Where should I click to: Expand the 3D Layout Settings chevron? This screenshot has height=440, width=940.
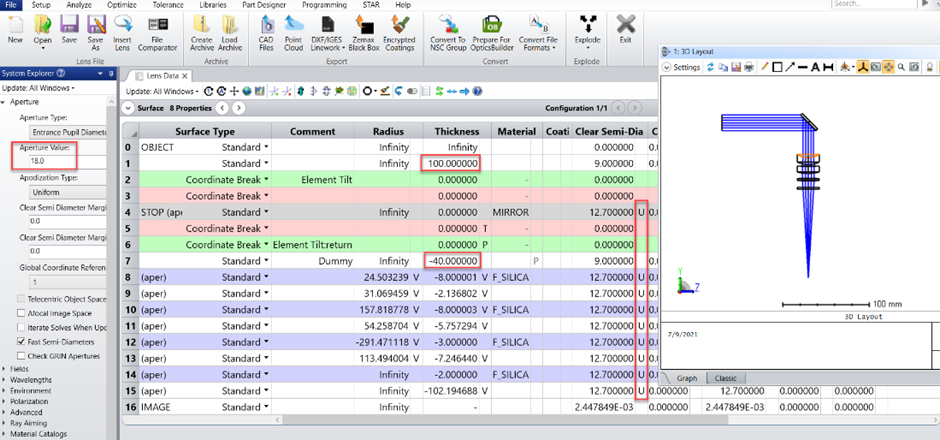click(666, 67)
